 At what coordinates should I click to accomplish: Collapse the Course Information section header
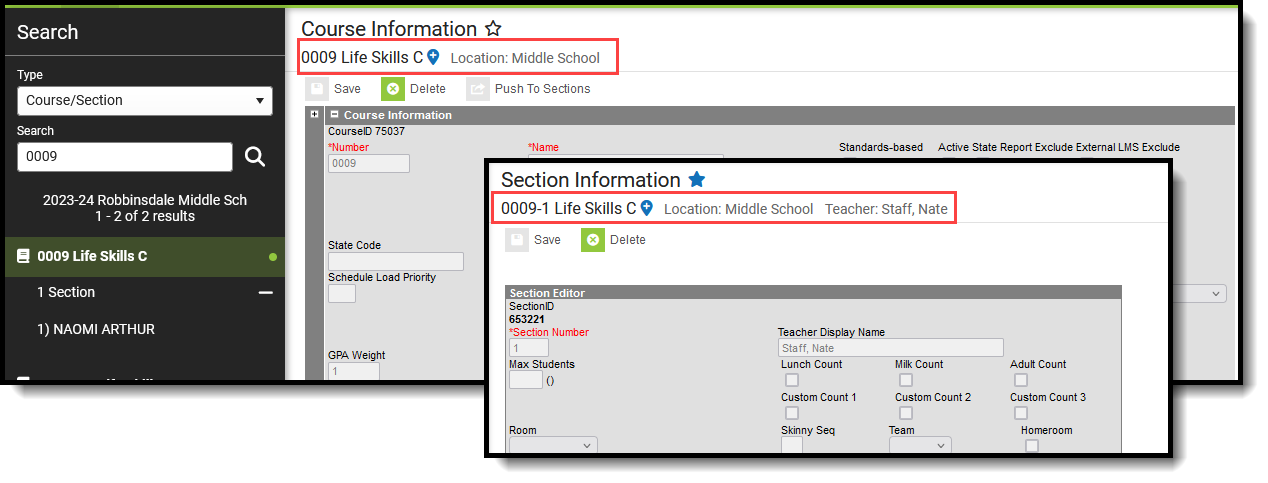click(336, 115)
